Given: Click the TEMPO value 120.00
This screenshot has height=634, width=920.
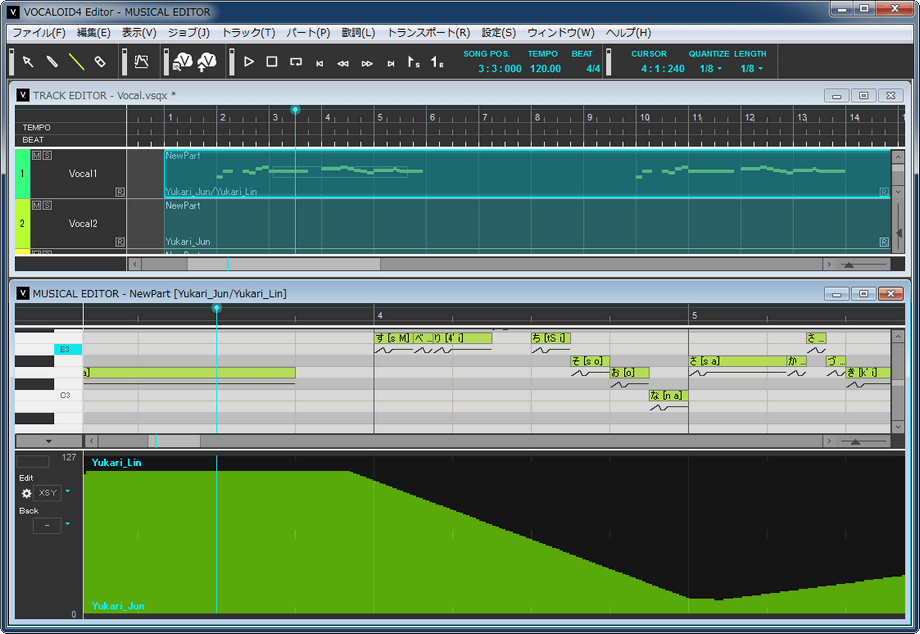Looking at the screenshot, I should click(545, 69).
